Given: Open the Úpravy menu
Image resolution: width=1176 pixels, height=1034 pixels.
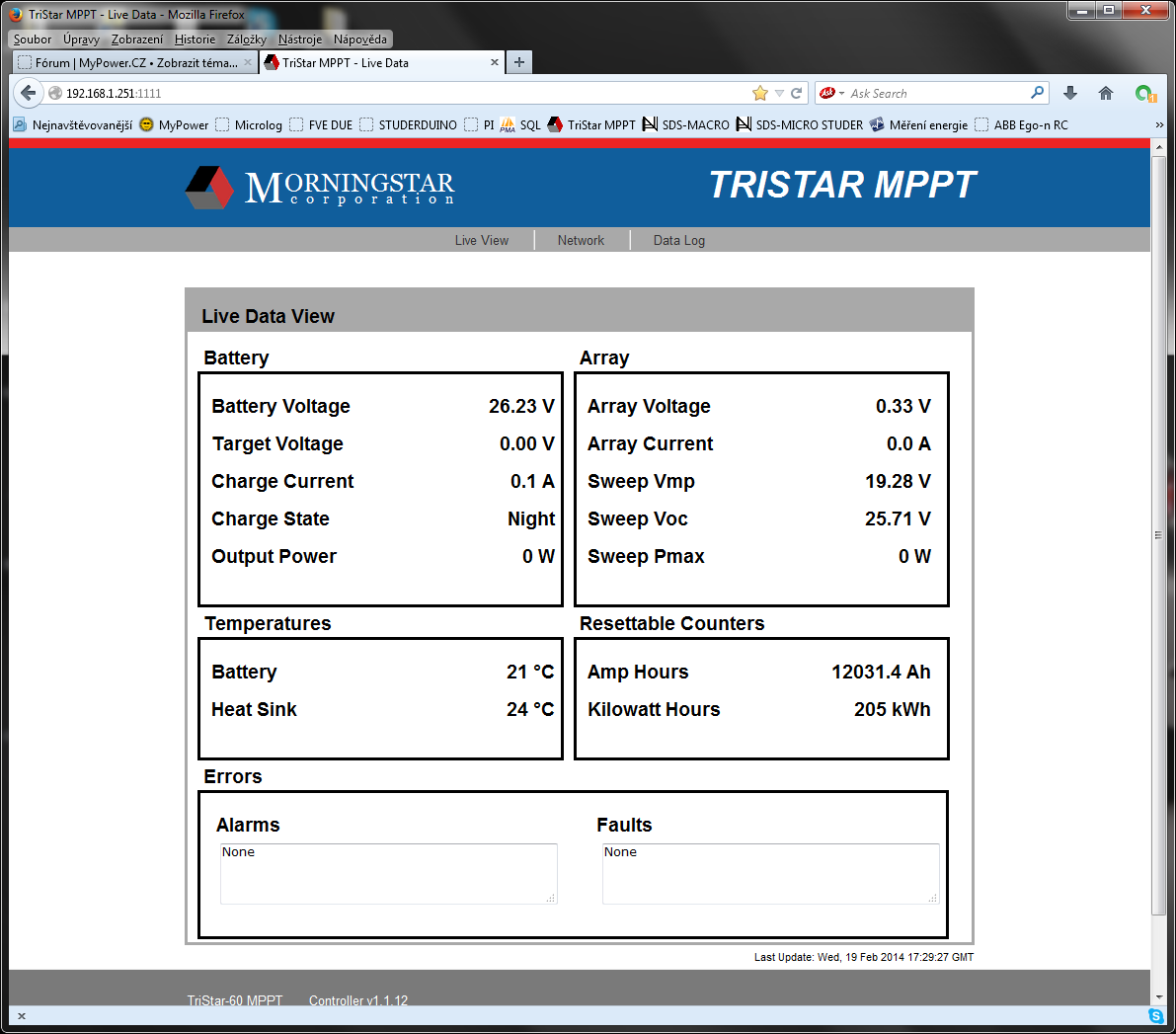Looking at the screenshot, I should coord(81,40).
